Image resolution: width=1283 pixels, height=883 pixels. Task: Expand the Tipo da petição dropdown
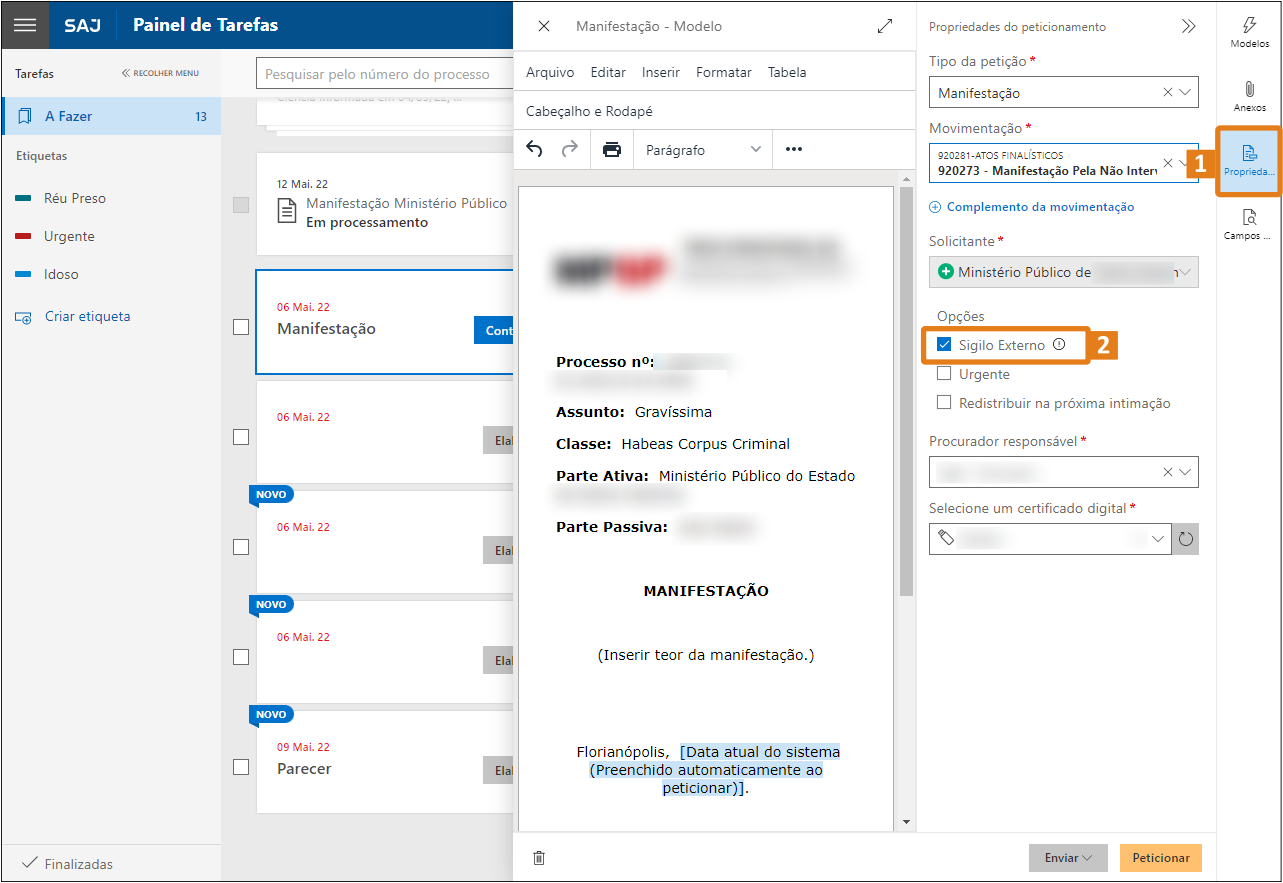[1186, 93]
